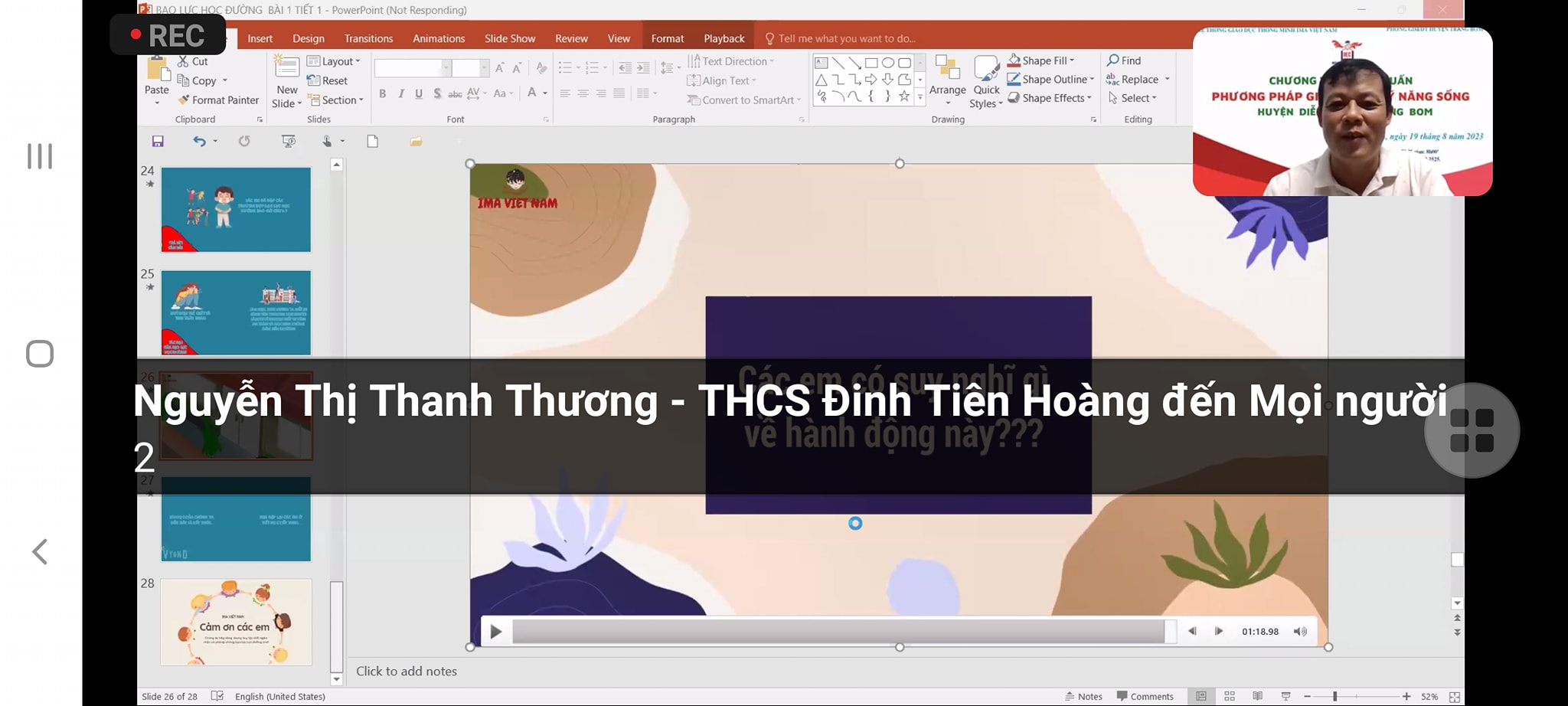Toggle the Notes pane in status bar
Image resolution: width=1568 pixels, height=706 pixels.
1083,696
